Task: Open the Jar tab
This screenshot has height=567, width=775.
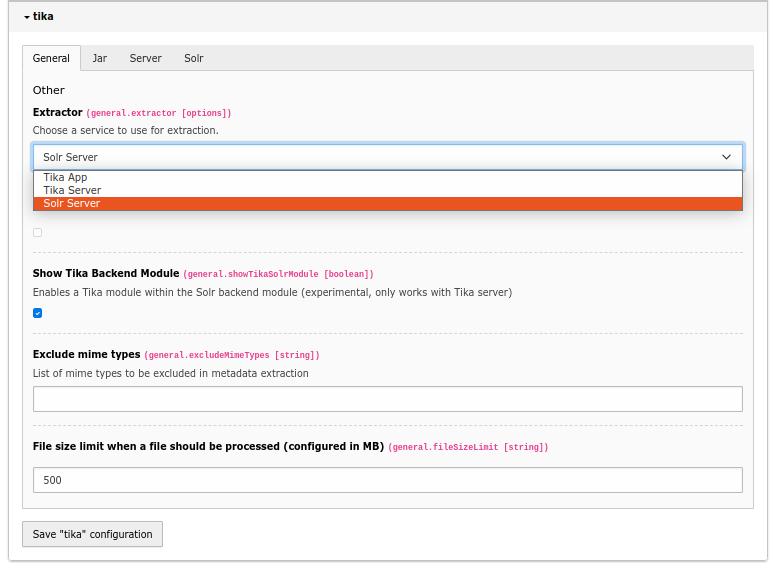Action: coord(99,58)
